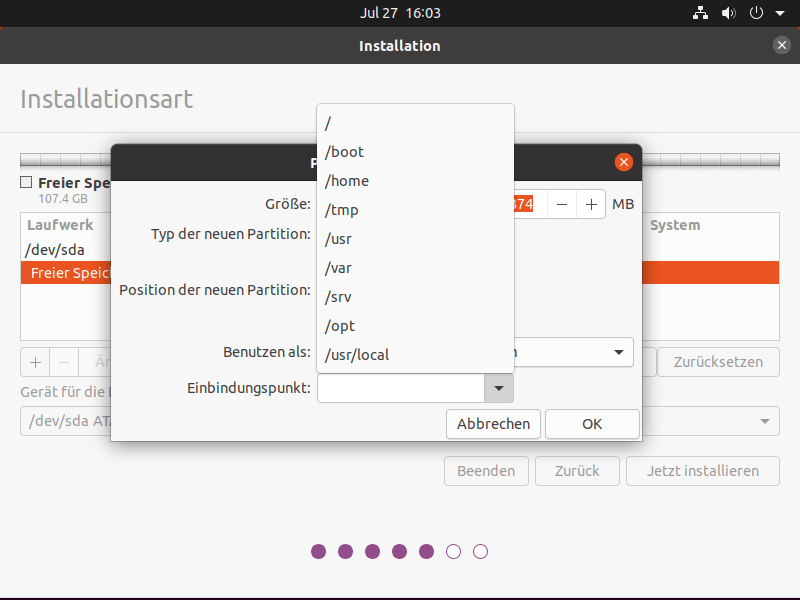Screen dimensions: 800x600
Task: Open the clock showing Jul 27 16:03
Action: coord(400,13)
